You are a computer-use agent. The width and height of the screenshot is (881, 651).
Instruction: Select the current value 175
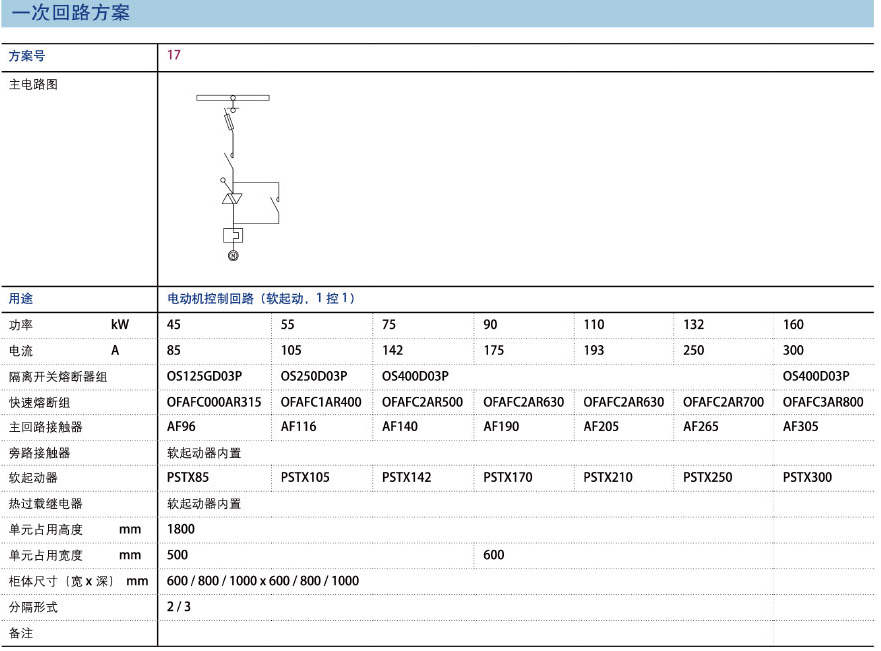coord(494,350)
